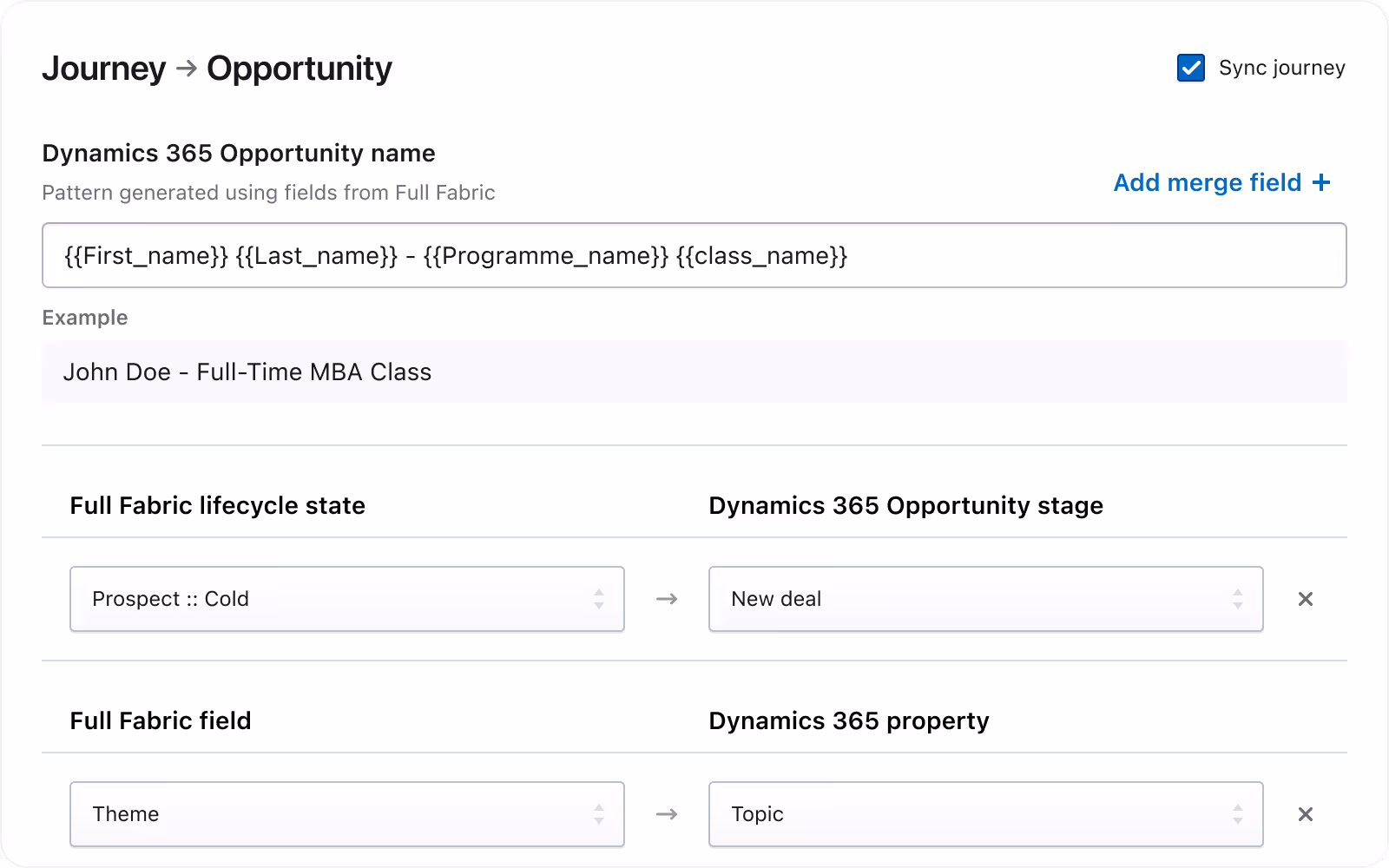The height and width of the screenshot is (868, 1389).
Task: Click the arrow between Theme and Topic
Action: [x=667, y=814]
